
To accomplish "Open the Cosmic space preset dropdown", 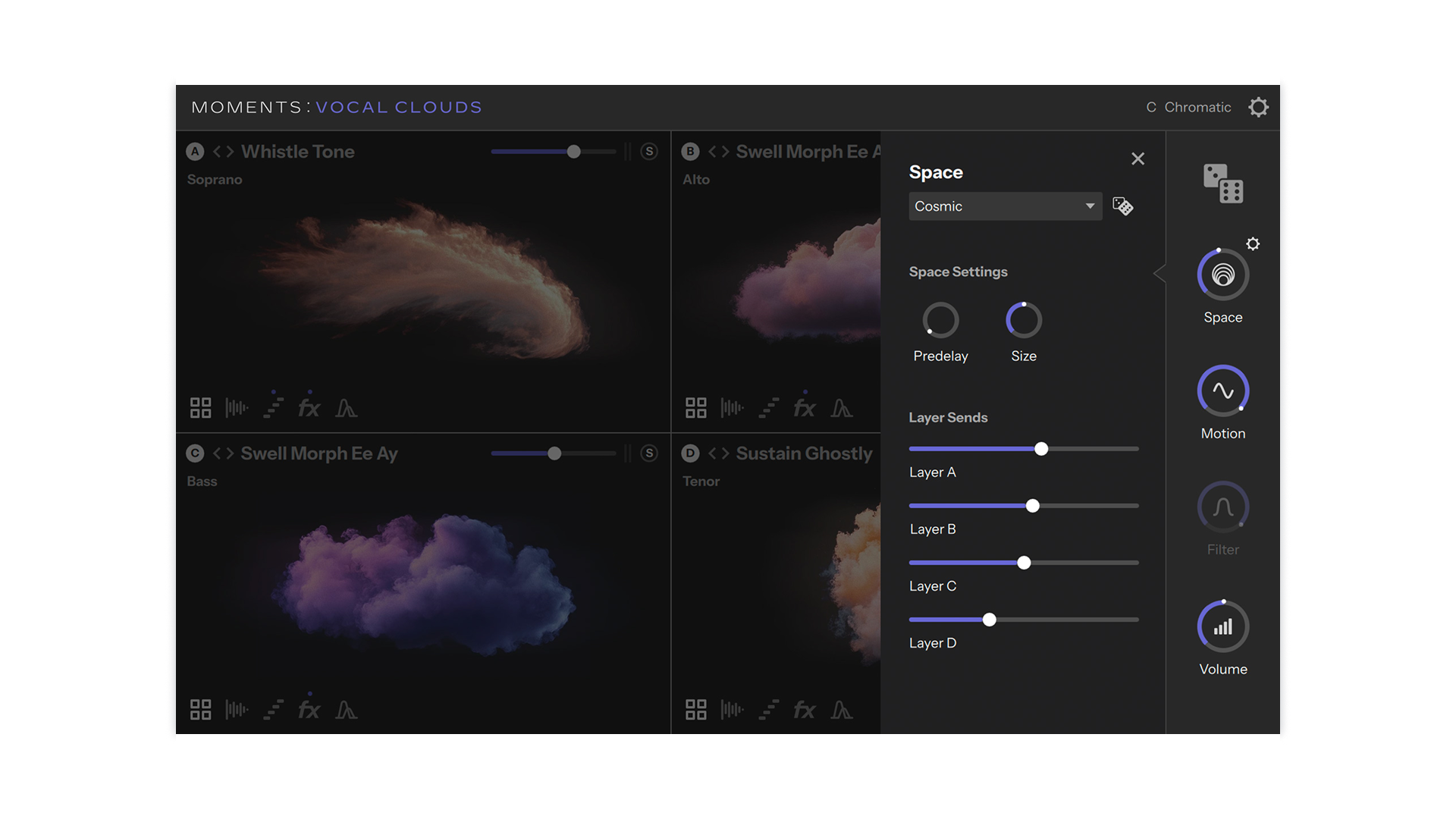I will point(1006,206).
